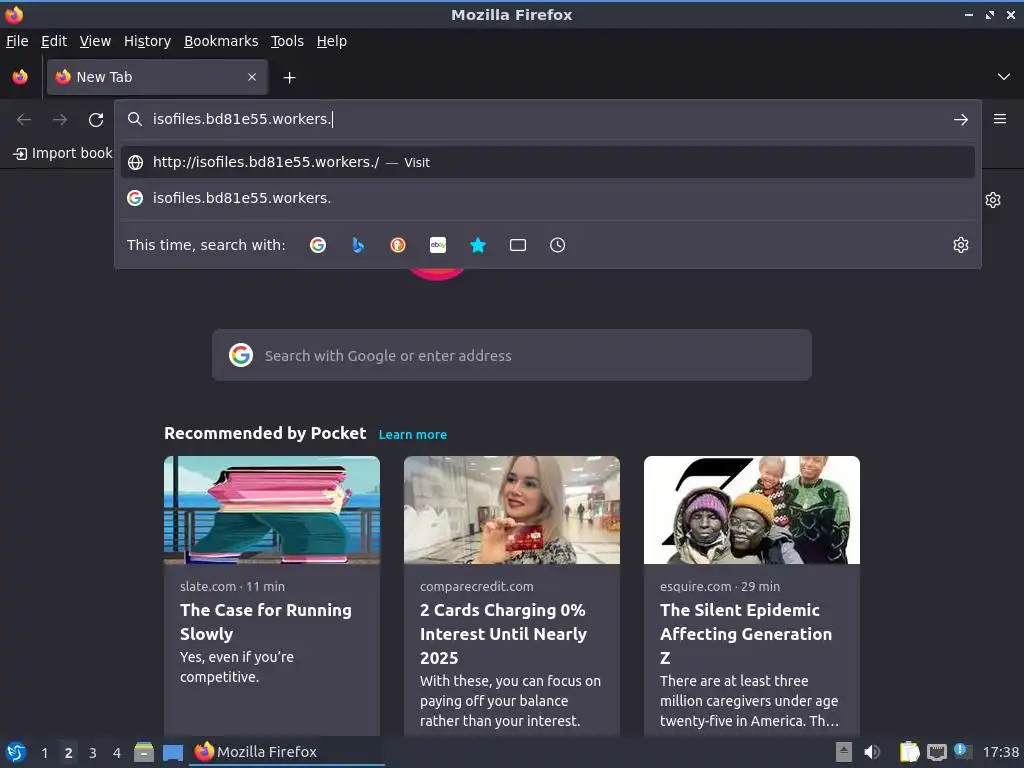Select the Visit isofiles URL suggestion
This screenshot has height=768, width=1024.
coord(547,162)
